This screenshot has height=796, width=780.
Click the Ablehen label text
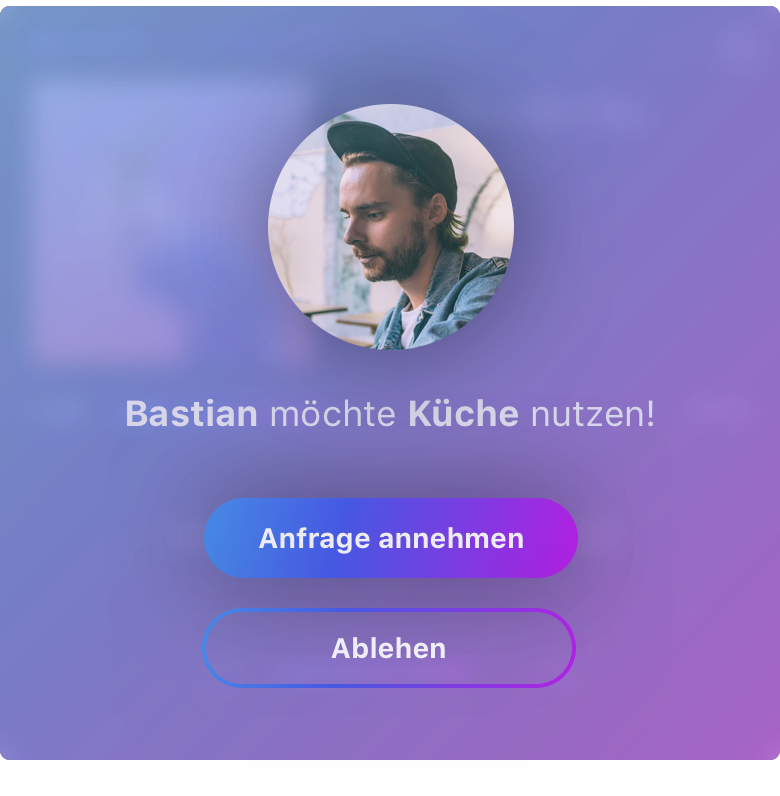(389, 648)
